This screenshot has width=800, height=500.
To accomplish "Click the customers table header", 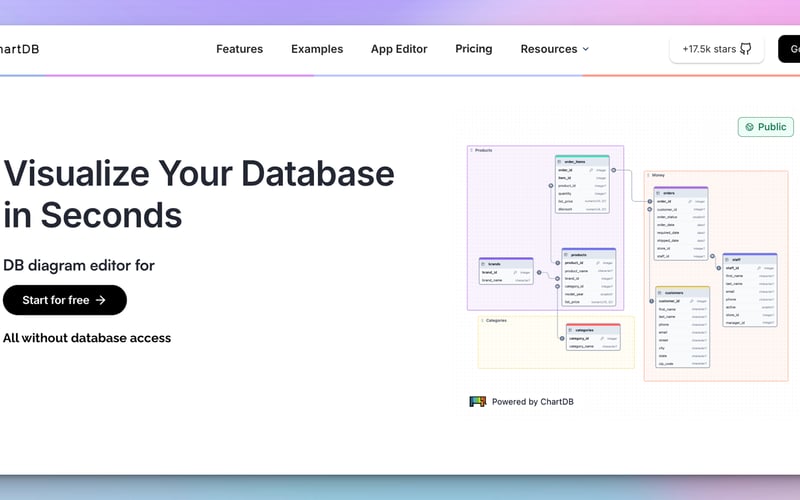I will [x=682, y=292].
